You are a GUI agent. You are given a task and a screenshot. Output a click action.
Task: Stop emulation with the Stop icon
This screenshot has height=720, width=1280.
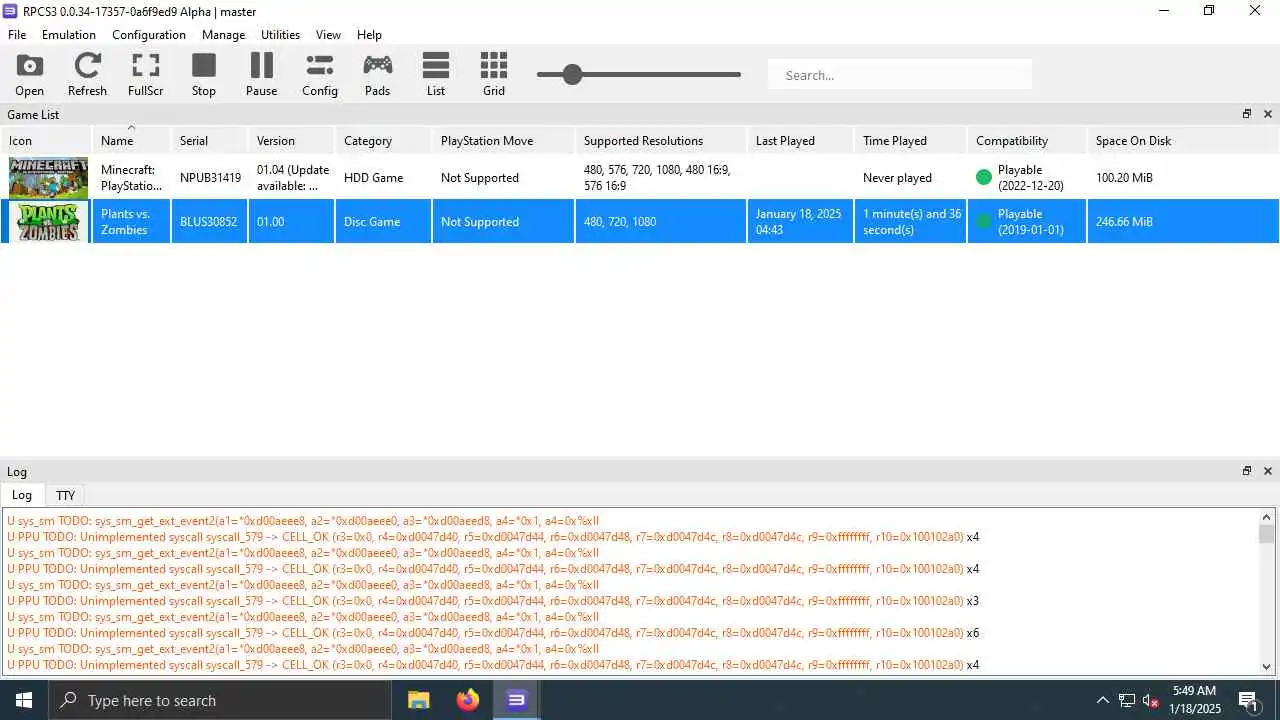pos(204,75)
